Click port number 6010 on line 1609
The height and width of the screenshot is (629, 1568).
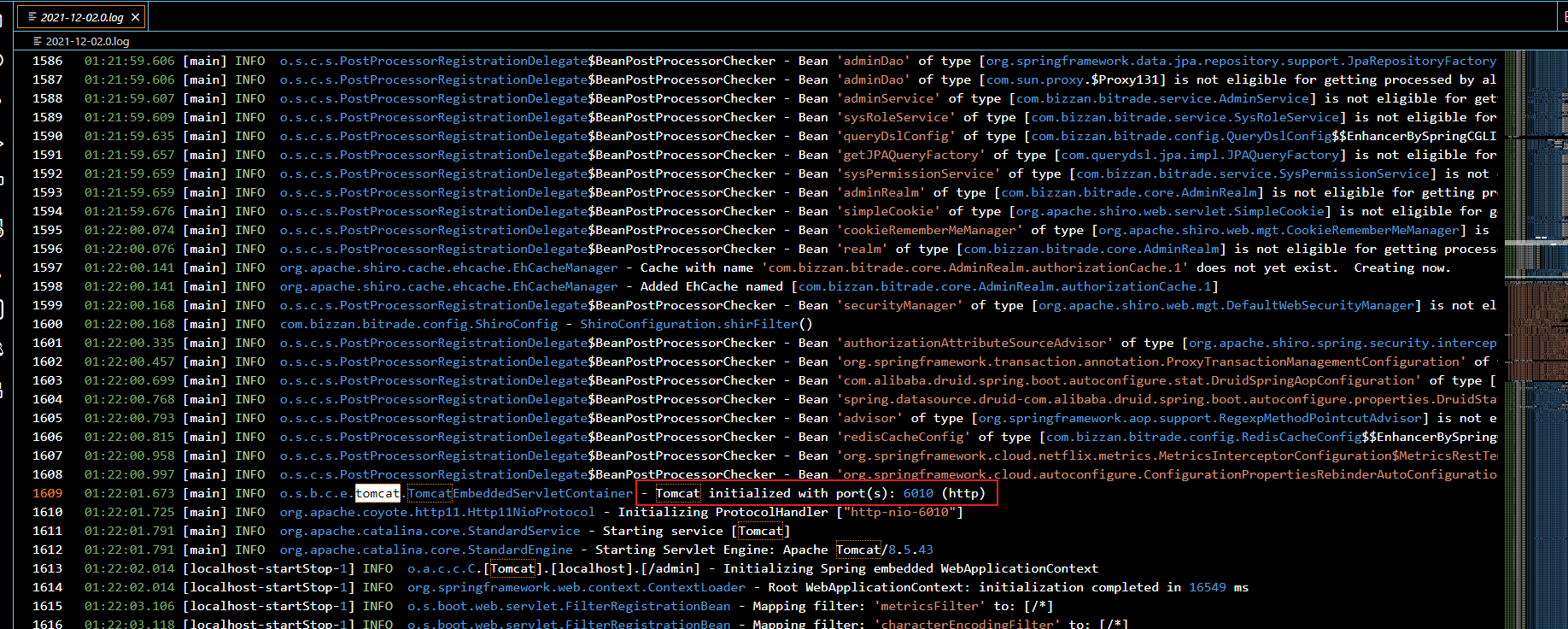pos(918,493)
